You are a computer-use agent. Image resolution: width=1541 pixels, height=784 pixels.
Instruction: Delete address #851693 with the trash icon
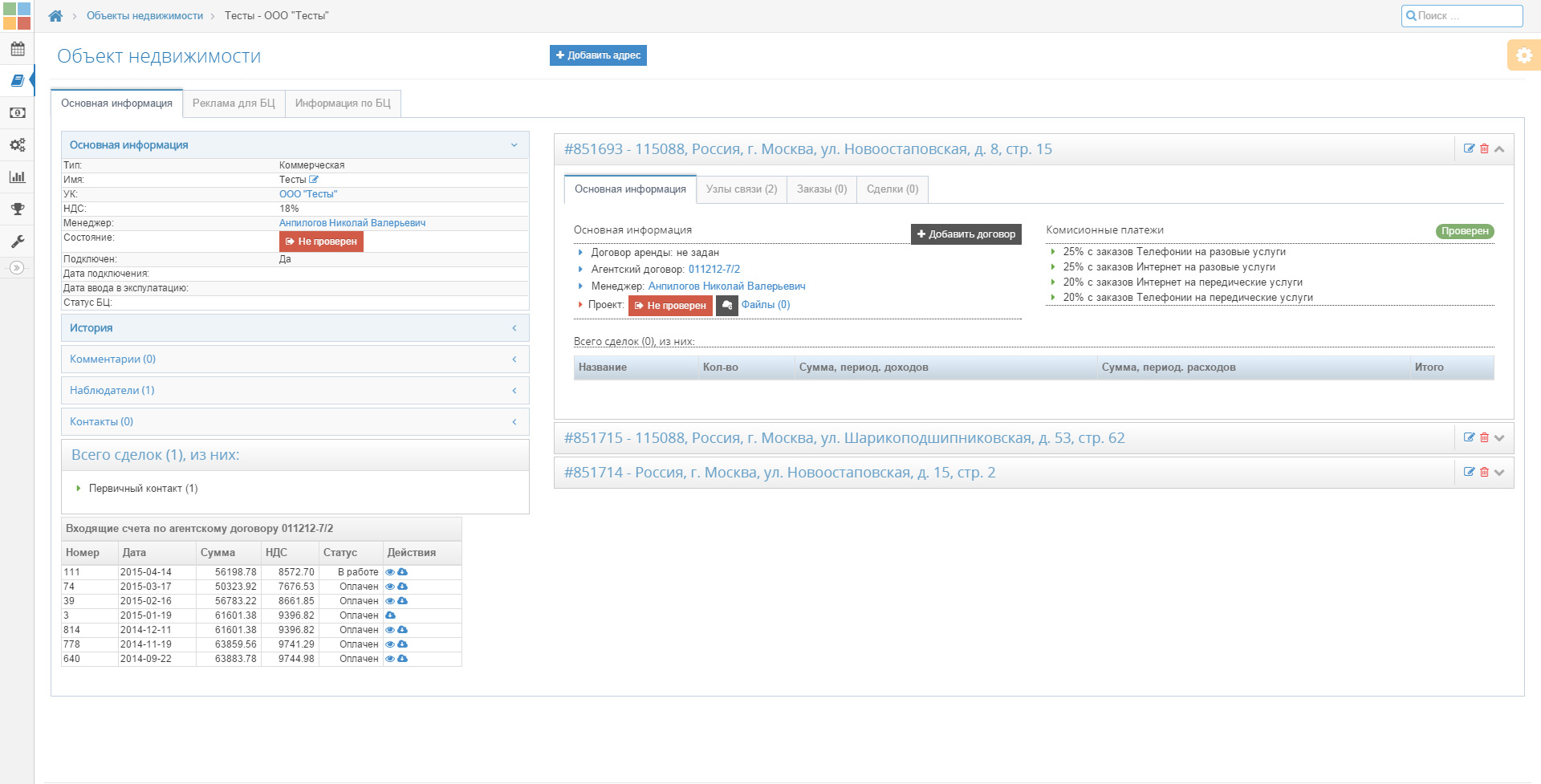click(x=1484, y=148)
